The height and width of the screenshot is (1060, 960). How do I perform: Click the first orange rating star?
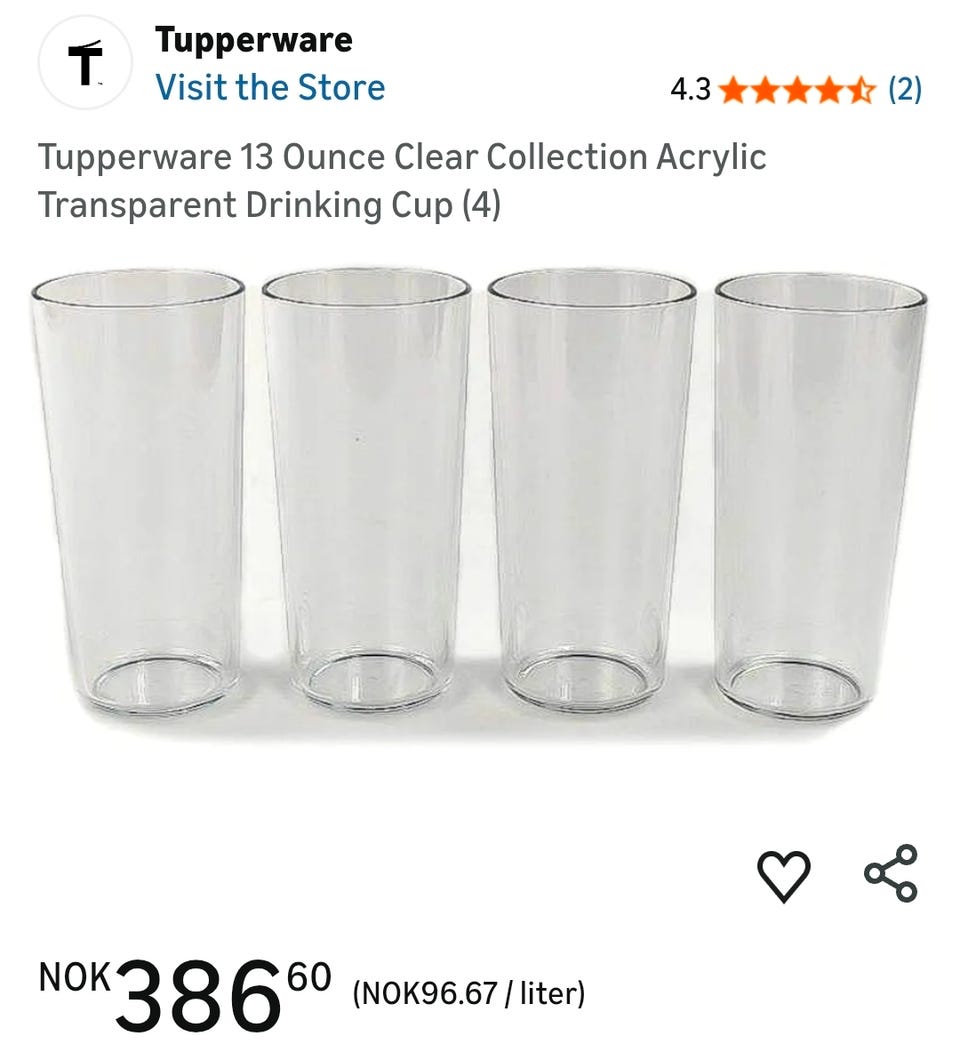pyautogui.click(x=732, y=90)
